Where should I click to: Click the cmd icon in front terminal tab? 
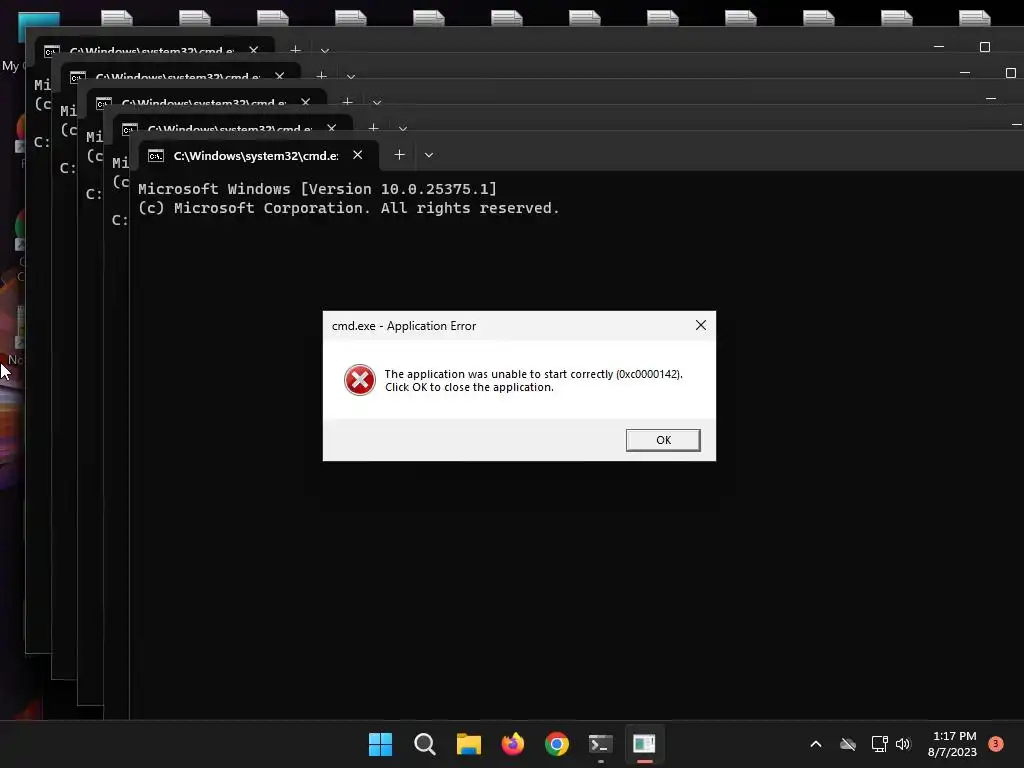coord(155,155)
